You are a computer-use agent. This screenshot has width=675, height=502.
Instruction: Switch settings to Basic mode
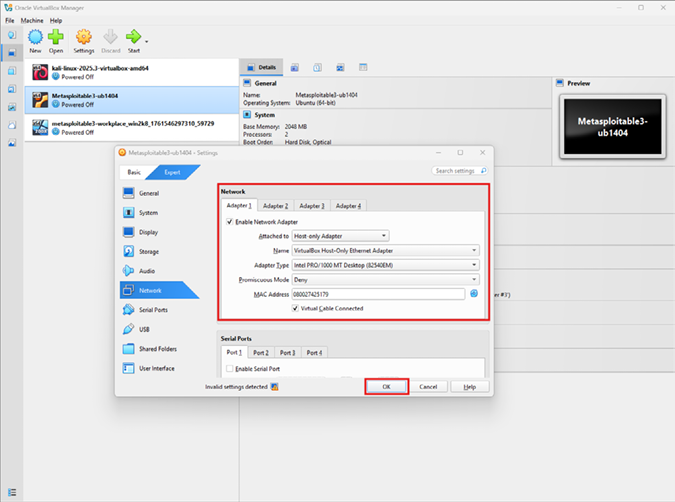pos(134,172)
